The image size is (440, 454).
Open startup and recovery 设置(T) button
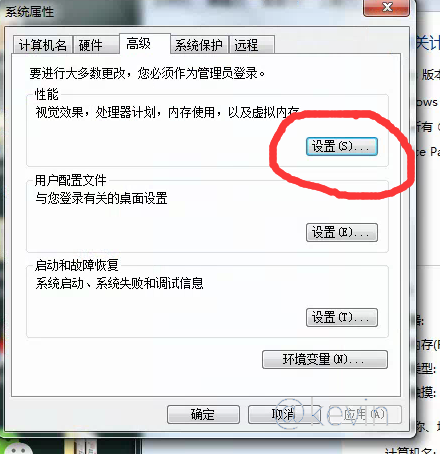[x=342, y=317]
